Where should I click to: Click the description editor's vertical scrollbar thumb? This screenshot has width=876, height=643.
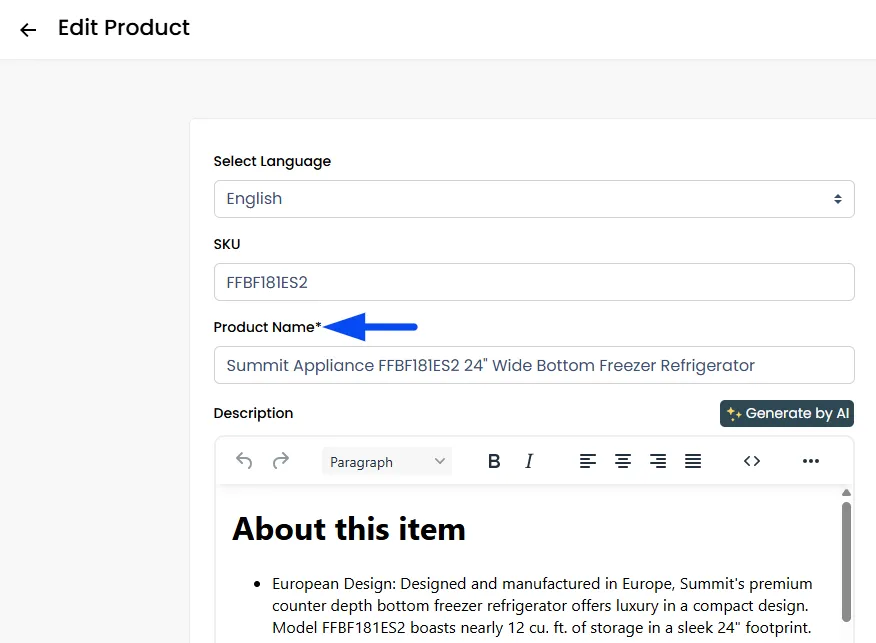point(846,561)
